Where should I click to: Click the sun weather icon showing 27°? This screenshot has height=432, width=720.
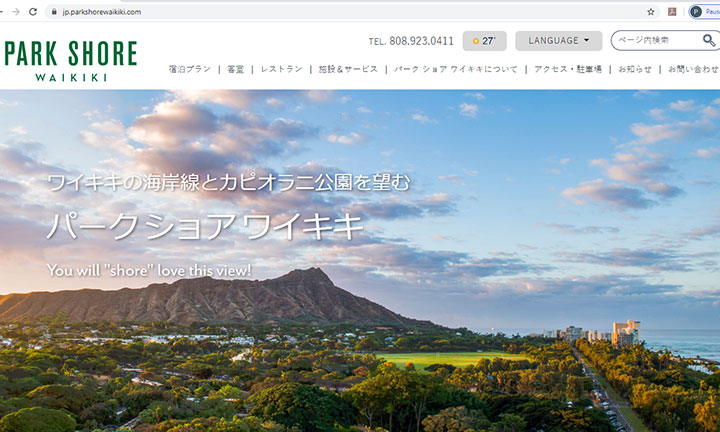(x=476, y=41)
